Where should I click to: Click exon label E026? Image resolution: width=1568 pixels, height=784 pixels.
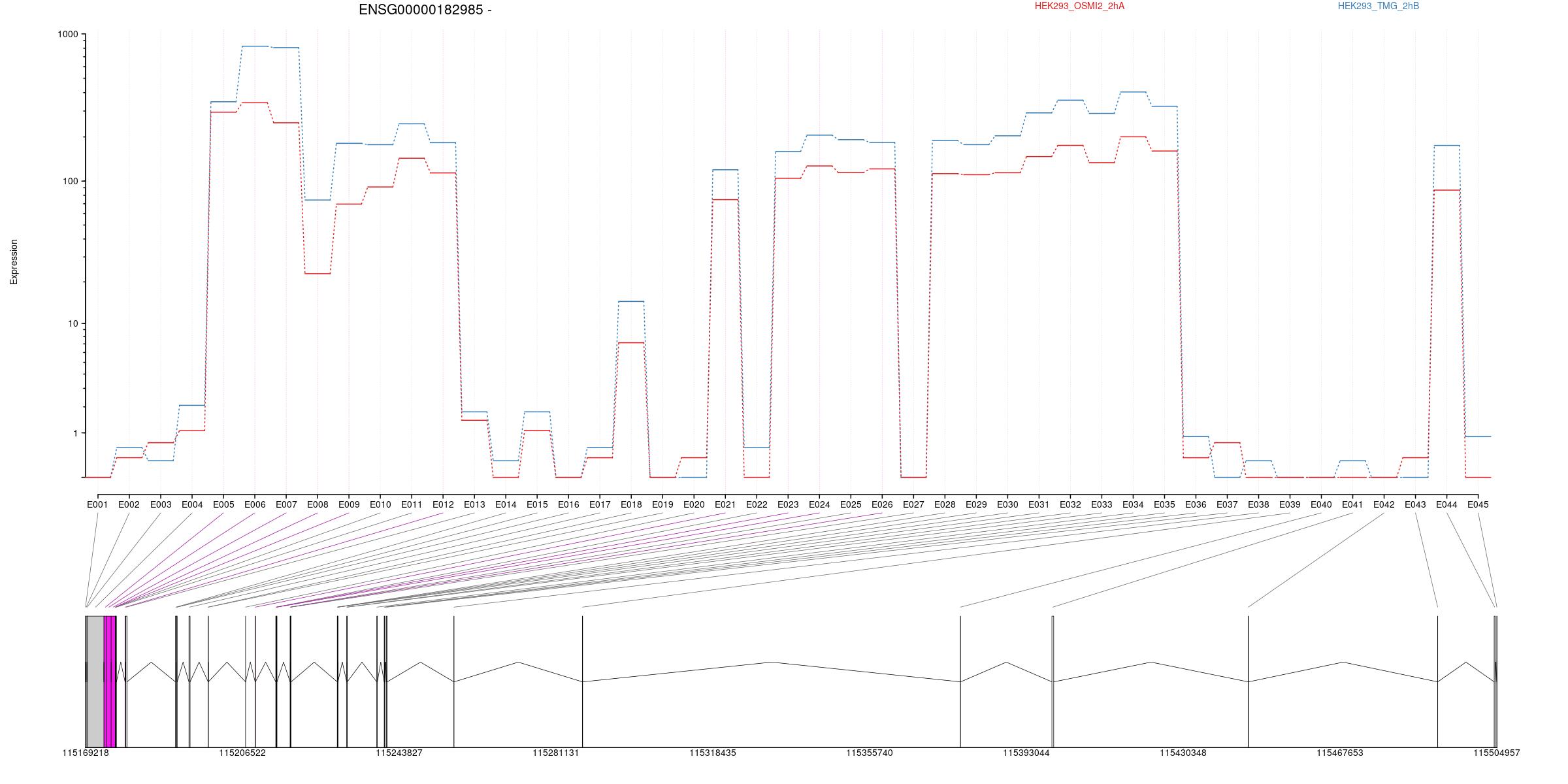pos(882,504)
